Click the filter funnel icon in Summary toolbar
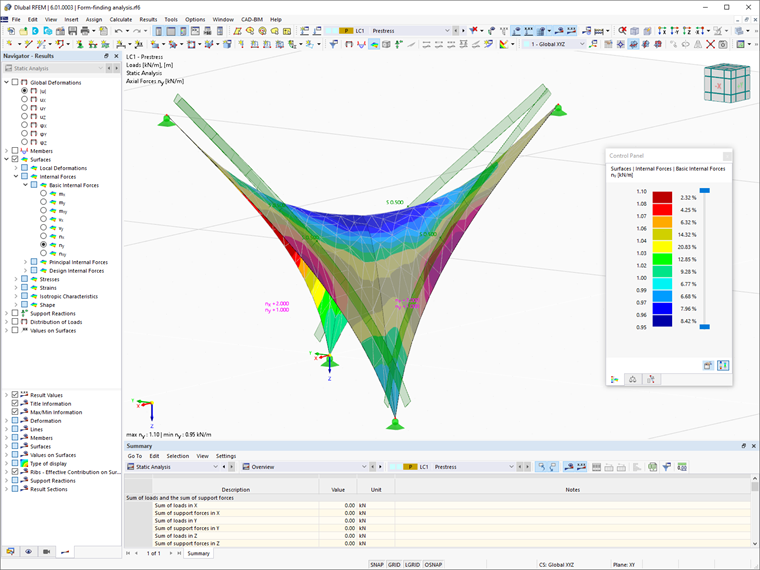This screenshot has height=570, width=760. click(x=667, y=467)
